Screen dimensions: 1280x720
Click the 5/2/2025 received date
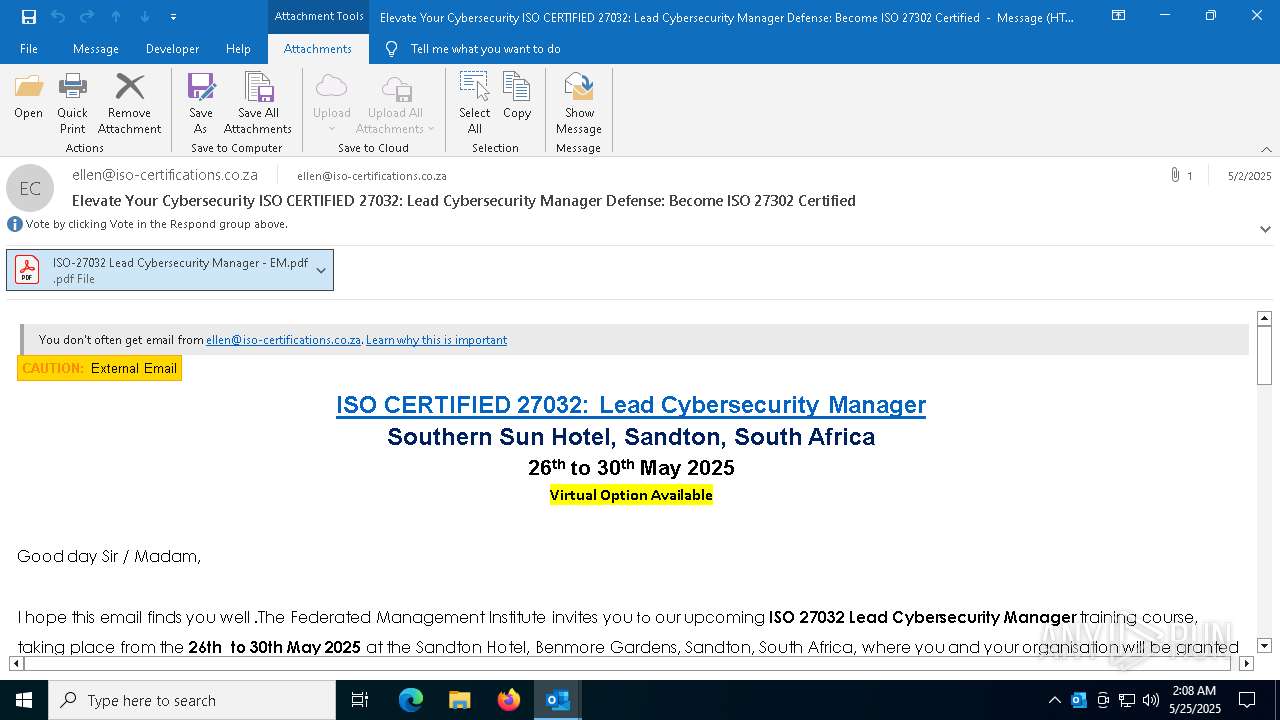pyautogui.click(x=1249, y=176)
